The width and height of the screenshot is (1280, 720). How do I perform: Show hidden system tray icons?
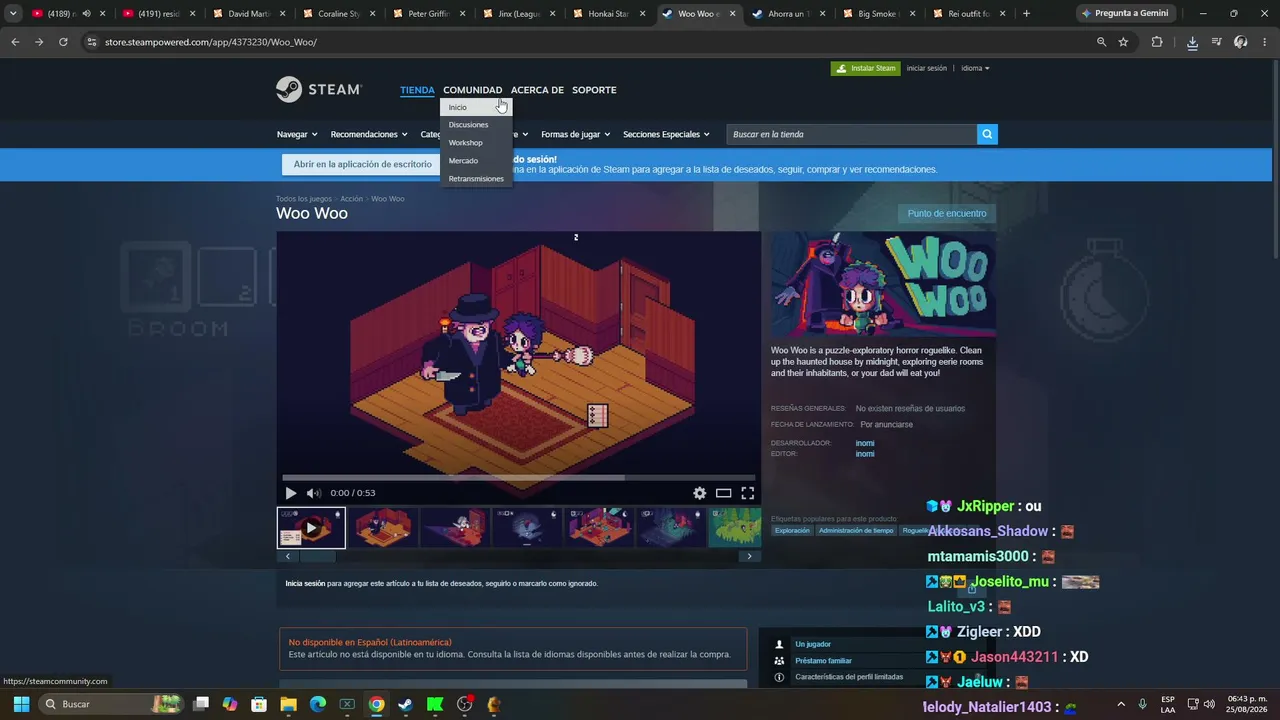click(x=1120, y=704)
